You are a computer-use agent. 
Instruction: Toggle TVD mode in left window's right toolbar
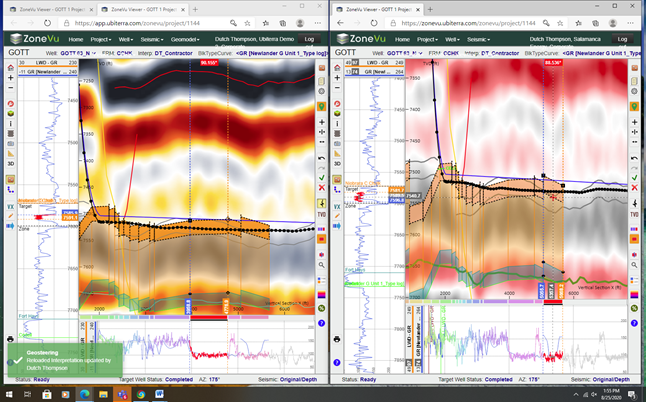(x=321, y=215)
